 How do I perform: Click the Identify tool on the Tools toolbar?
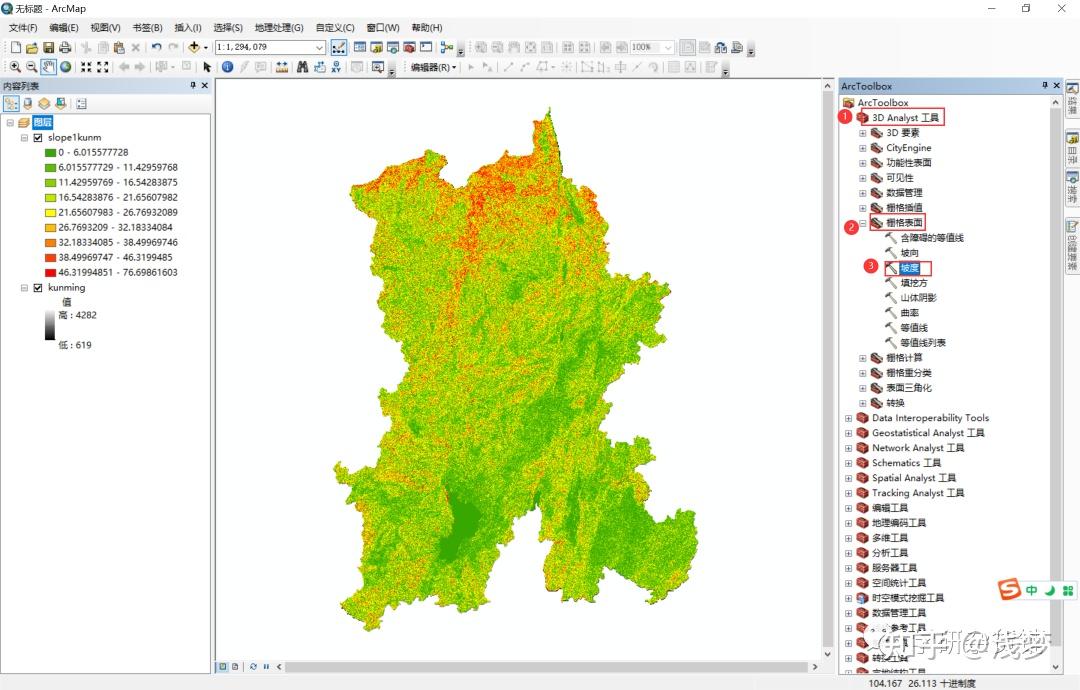tap(226, 67)
